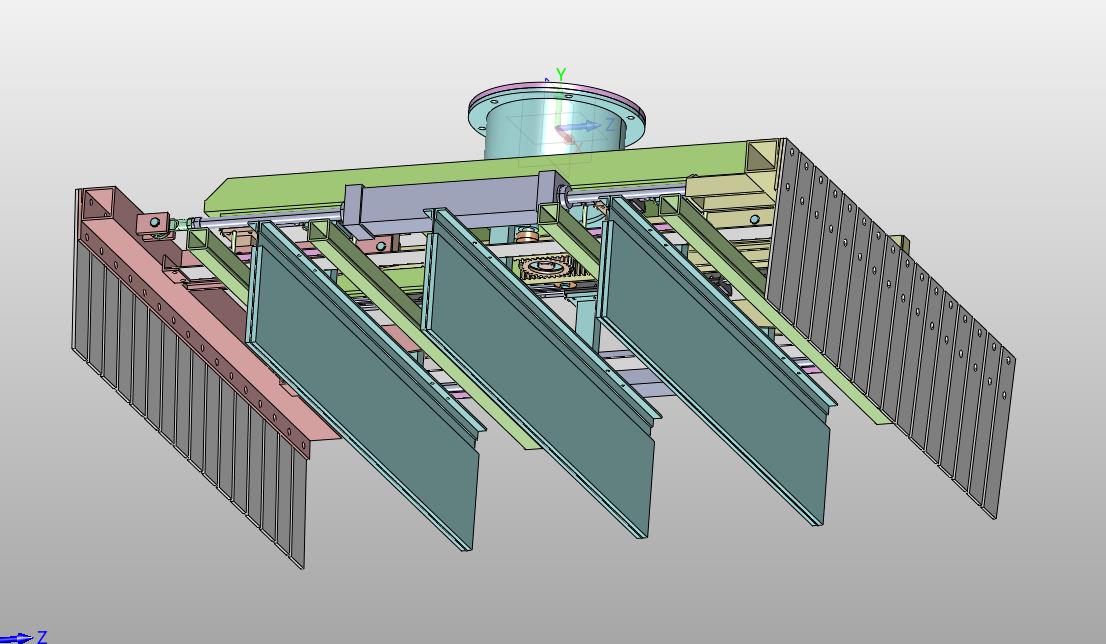The height and width of the screenshot is (644, 1106).
Task: Click the blue Z axis arrow on the center triad
Action: [x=578, y=127]
